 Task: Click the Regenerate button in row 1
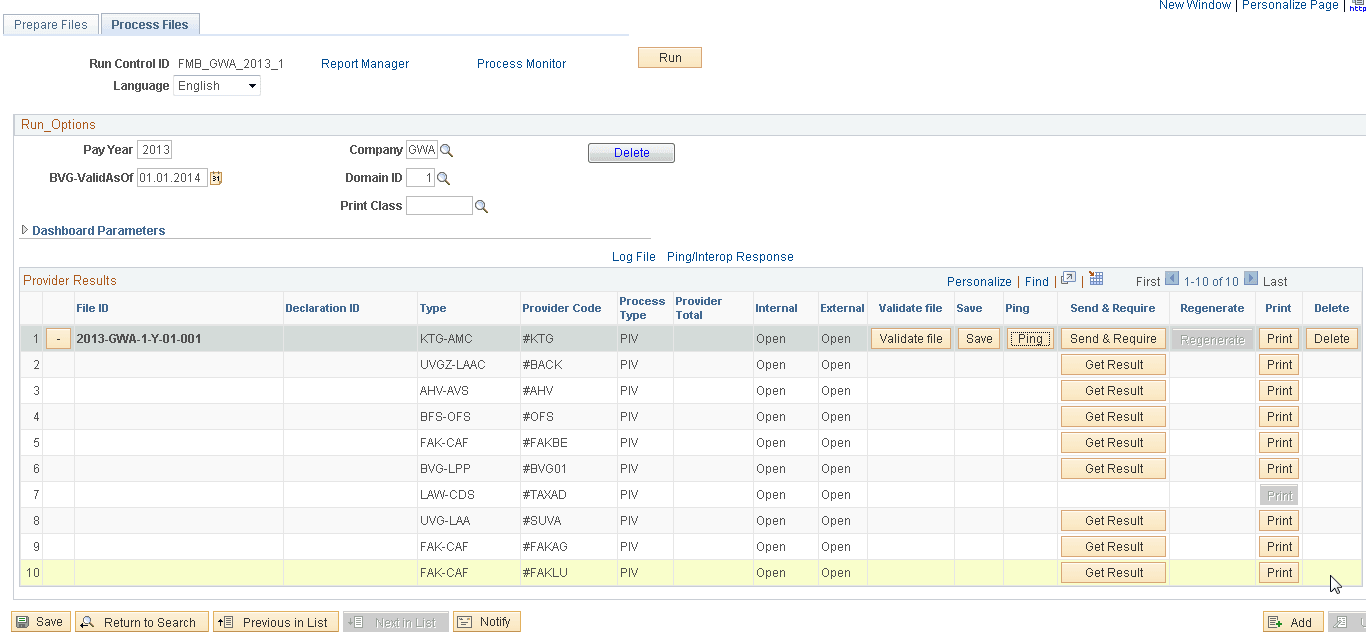point(1212,339)
